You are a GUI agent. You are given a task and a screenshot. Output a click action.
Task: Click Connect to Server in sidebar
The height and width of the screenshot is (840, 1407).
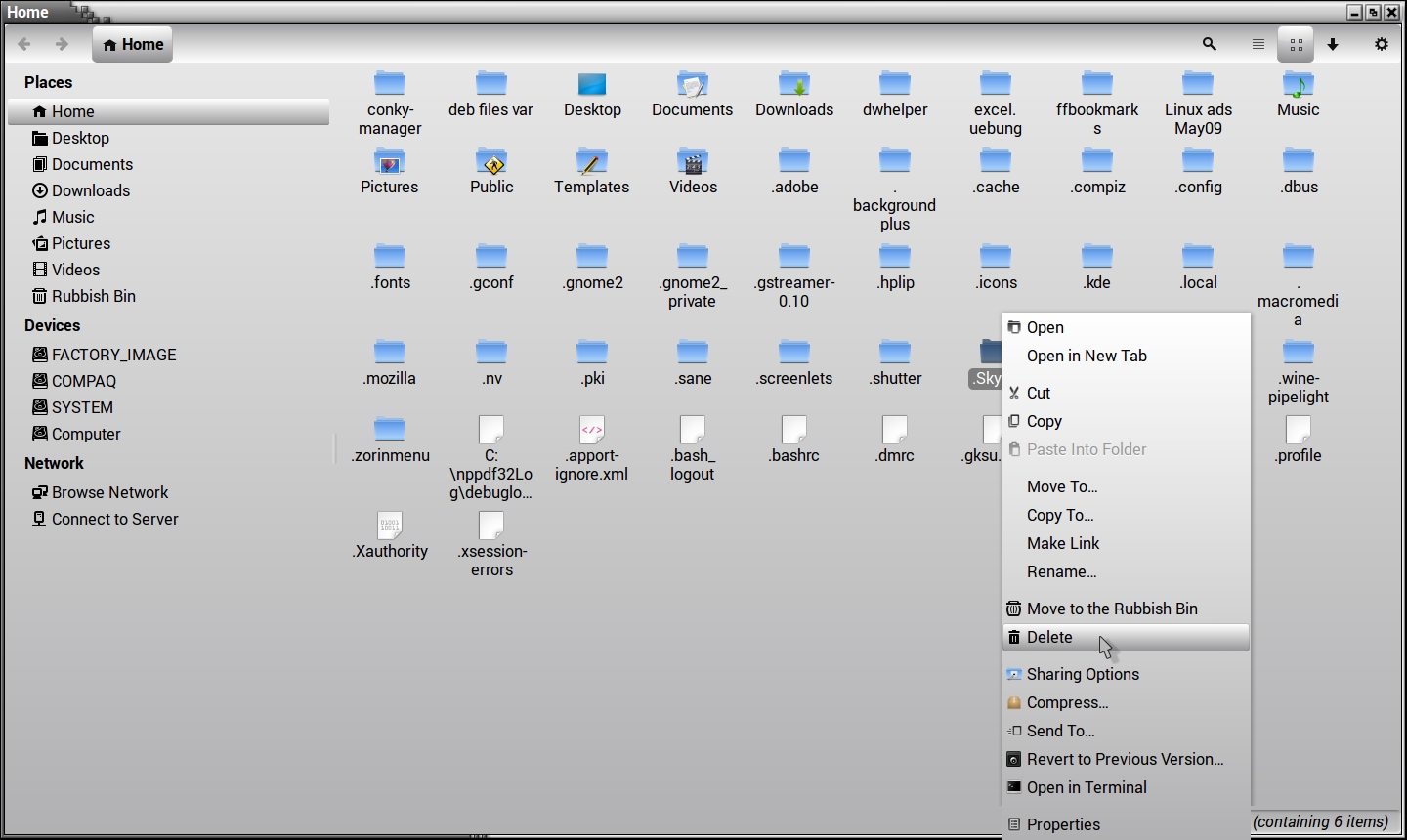(114, 519)
